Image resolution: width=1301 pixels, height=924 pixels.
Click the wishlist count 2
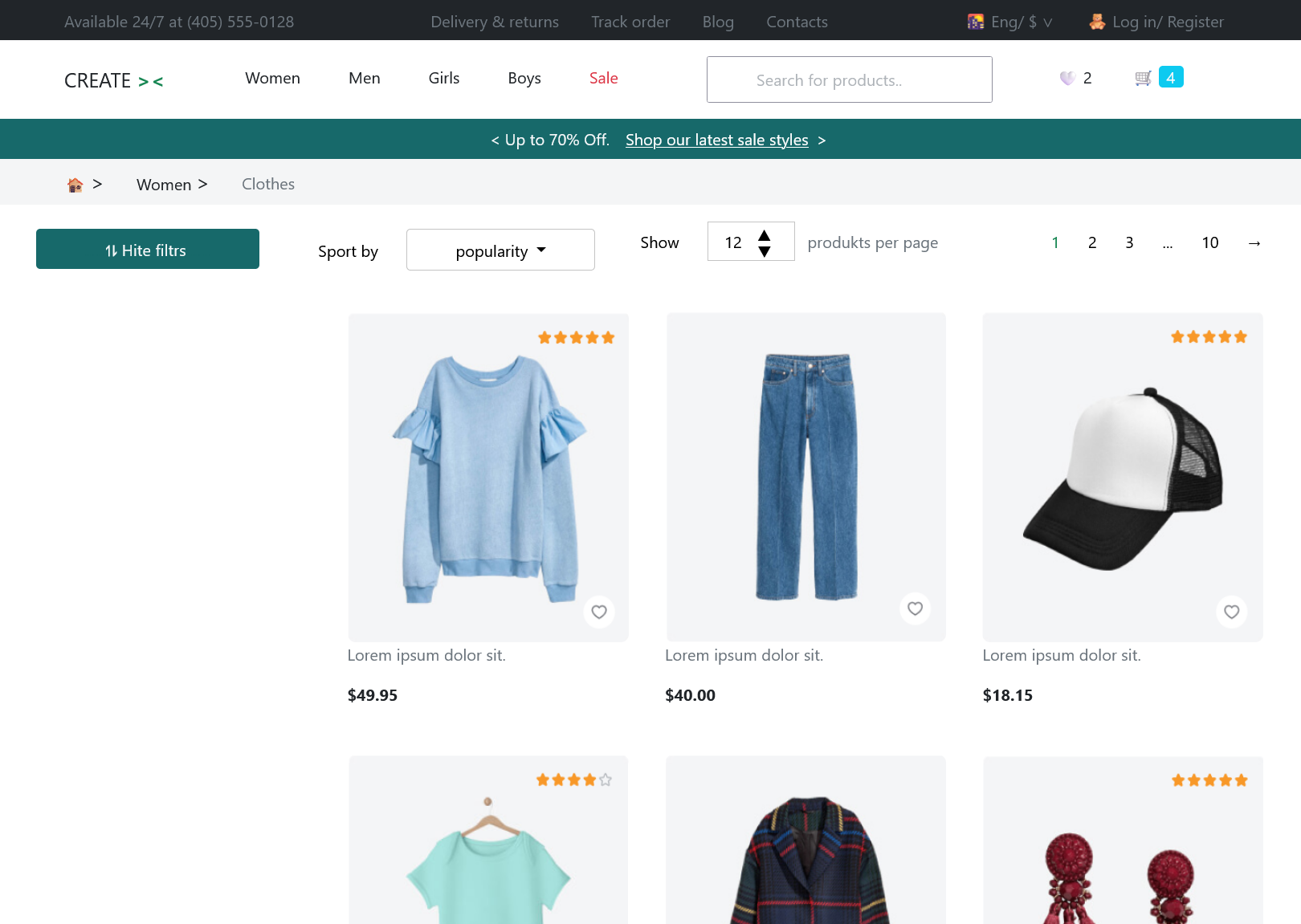pyautogui.click(x=1087, y=78)
